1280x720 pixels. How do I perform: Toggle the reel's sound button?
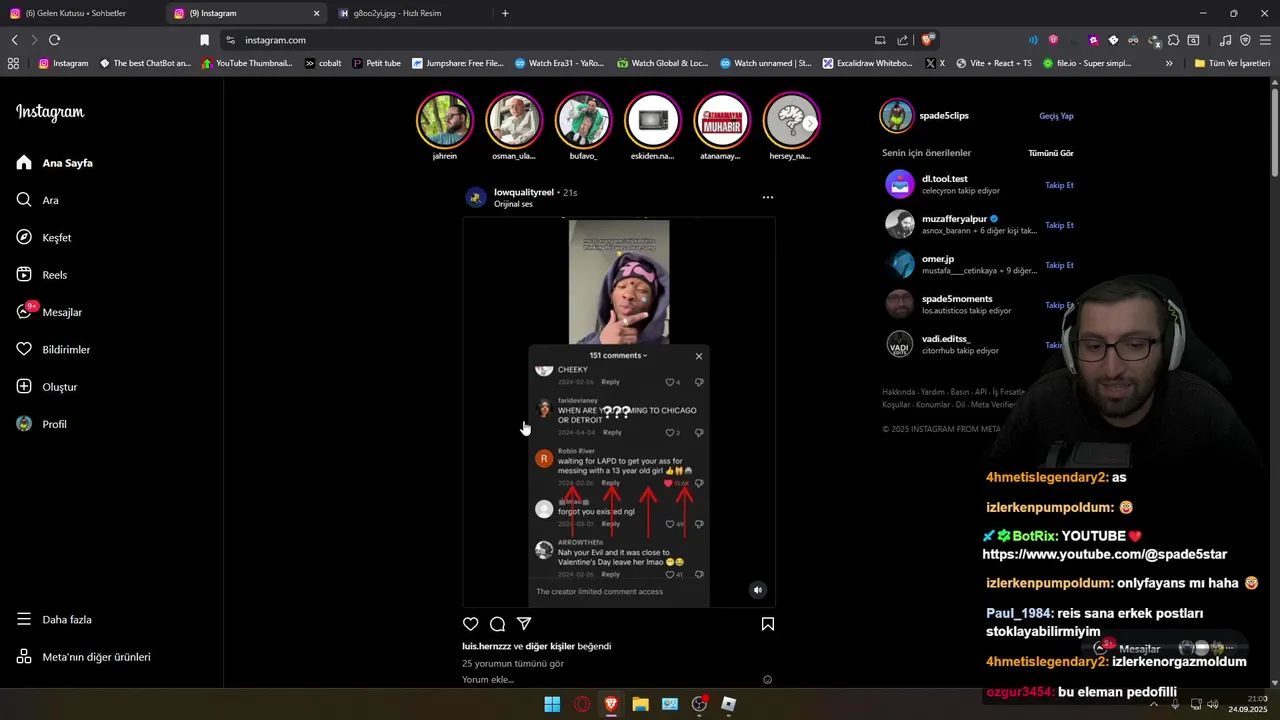[757, 590]
